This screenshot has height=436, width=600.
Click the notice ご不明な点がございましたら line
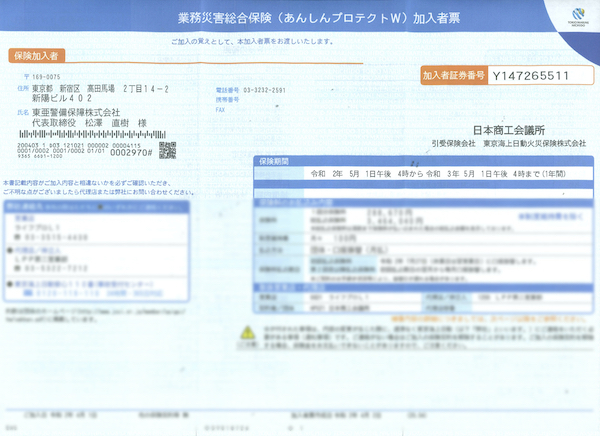click(x=98, y=192)
